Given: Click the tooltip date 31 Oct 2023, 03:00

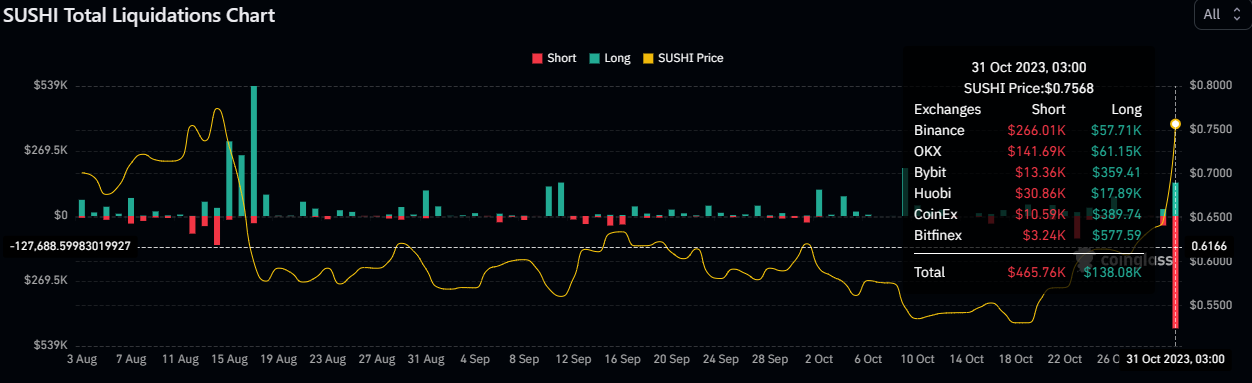Looking at the screenshot, I should [x=1028, y=67].
